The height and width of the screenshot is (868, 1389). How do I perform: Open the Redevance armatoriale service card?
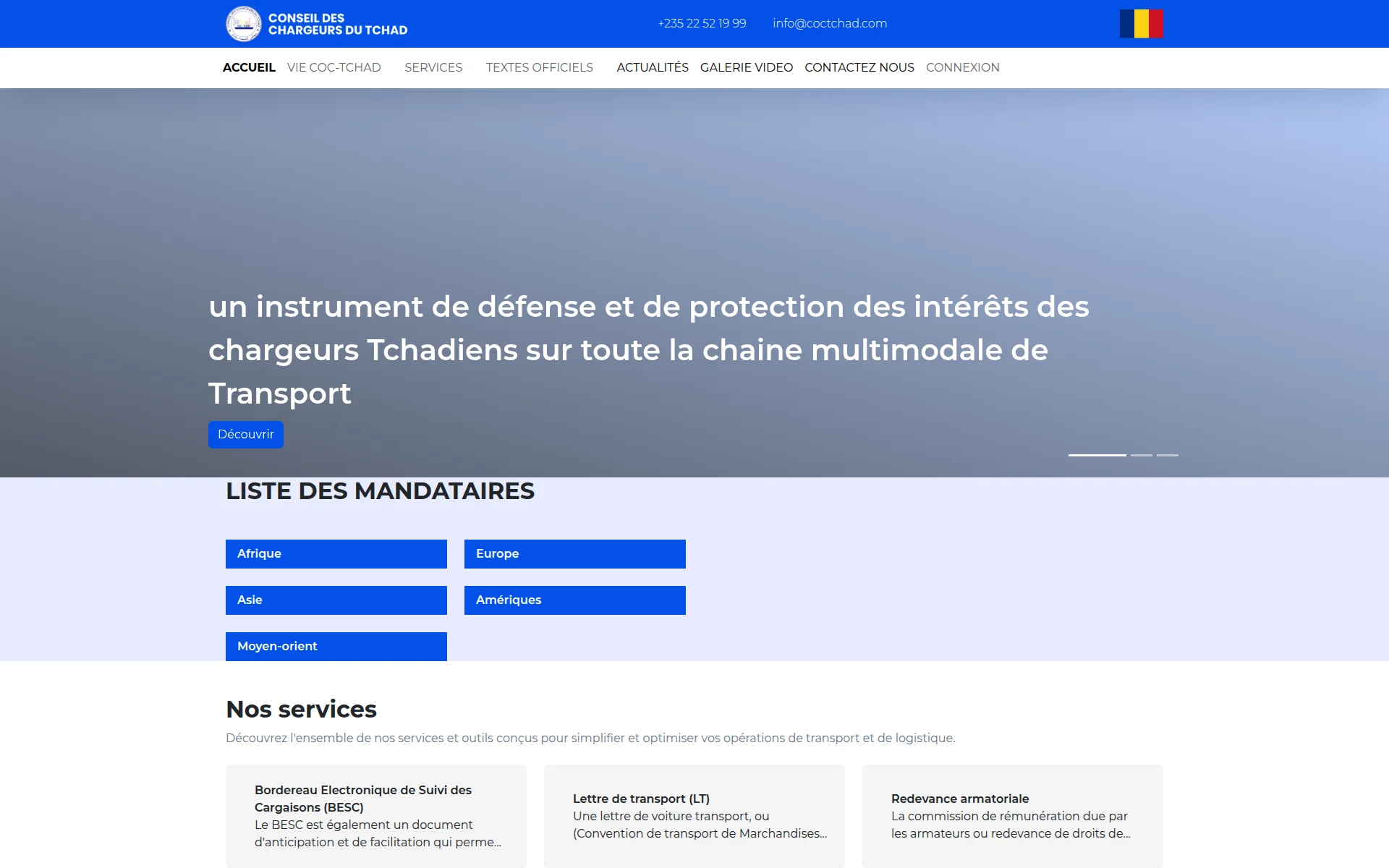tap(1013, 816)
